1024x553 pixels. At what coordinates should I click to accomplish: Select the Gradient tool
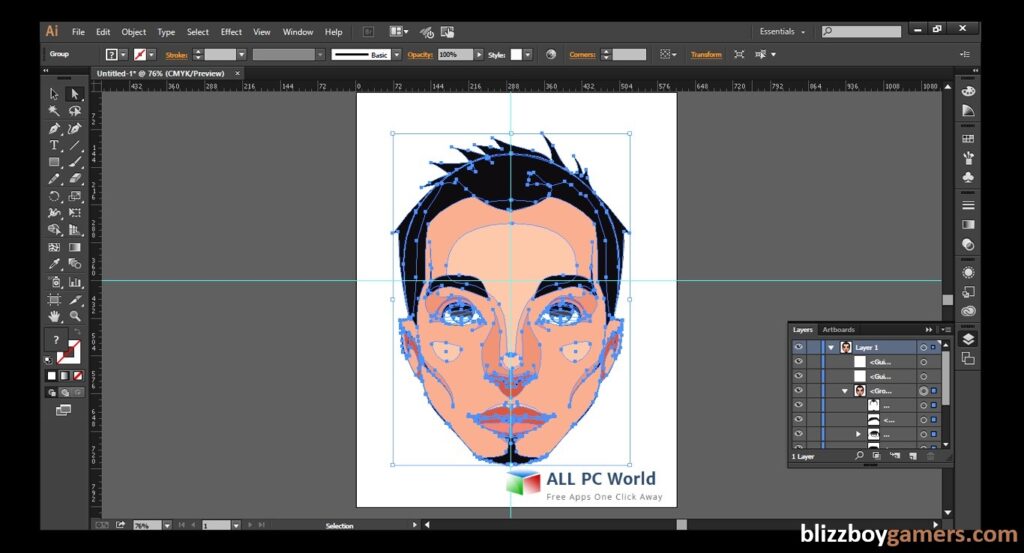click(x=74, y=247)
